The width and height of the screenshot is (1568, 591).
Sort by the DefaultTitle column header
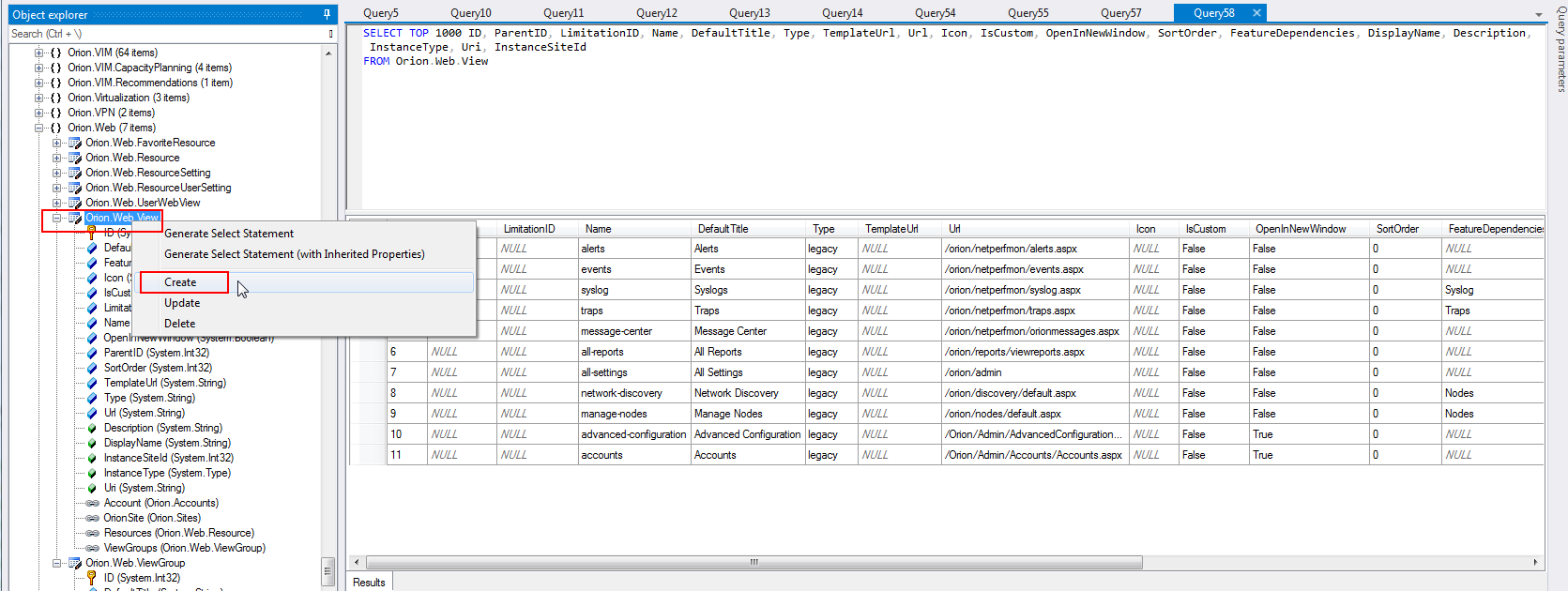coord(748,229)
